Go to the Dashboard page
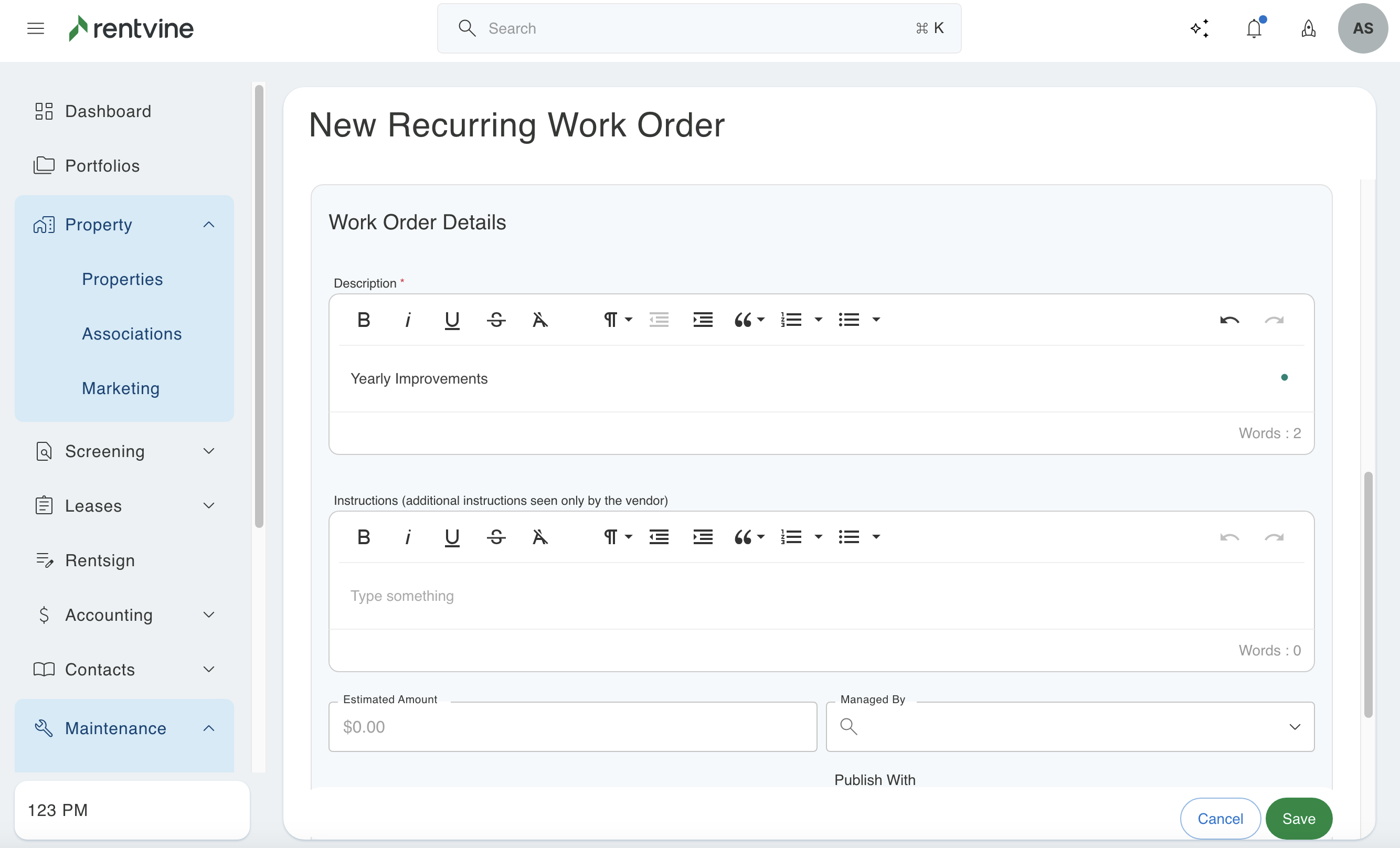 [x=108, y=111]
